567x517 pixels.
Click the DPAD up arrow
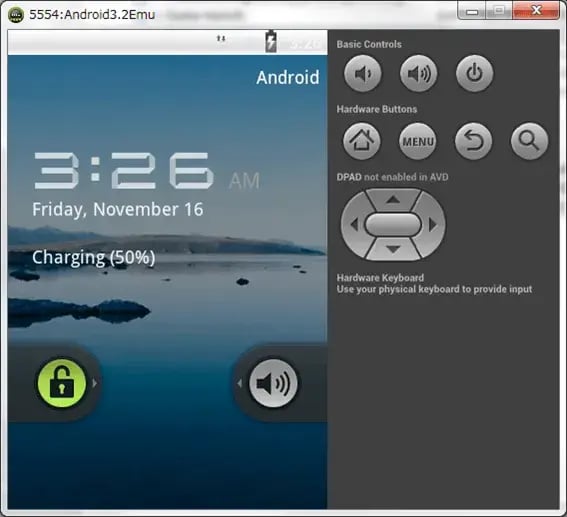tap(393, 200)
